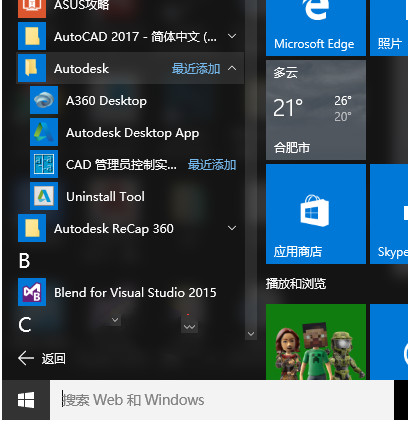Viewport: 408px width, 425px height.
Task: Click the app list scrollbar down arrow
Action: coord(251,333)
